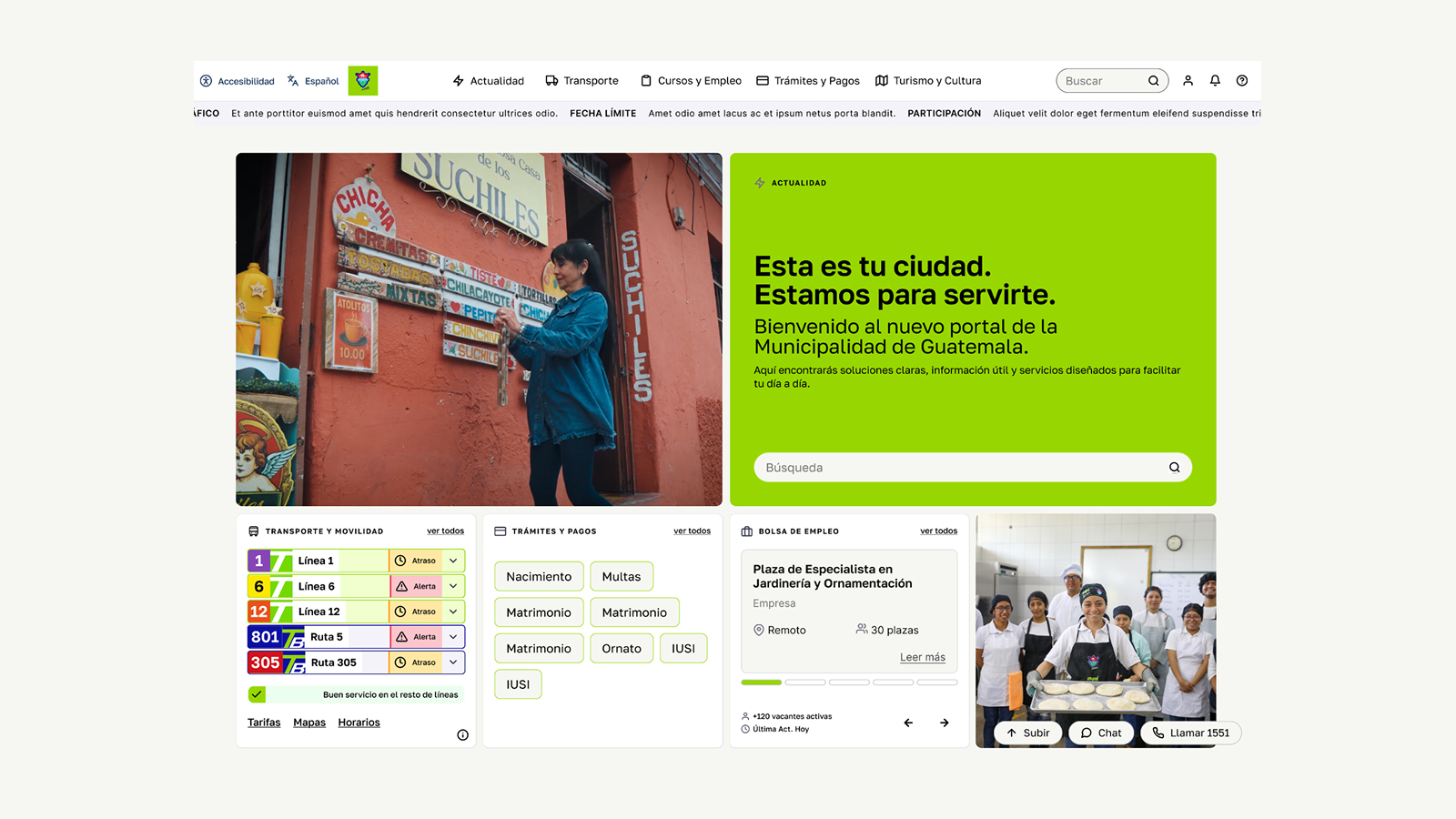
Task: Select second segment of job progress indicator
Action: click(x=805, y=682)
